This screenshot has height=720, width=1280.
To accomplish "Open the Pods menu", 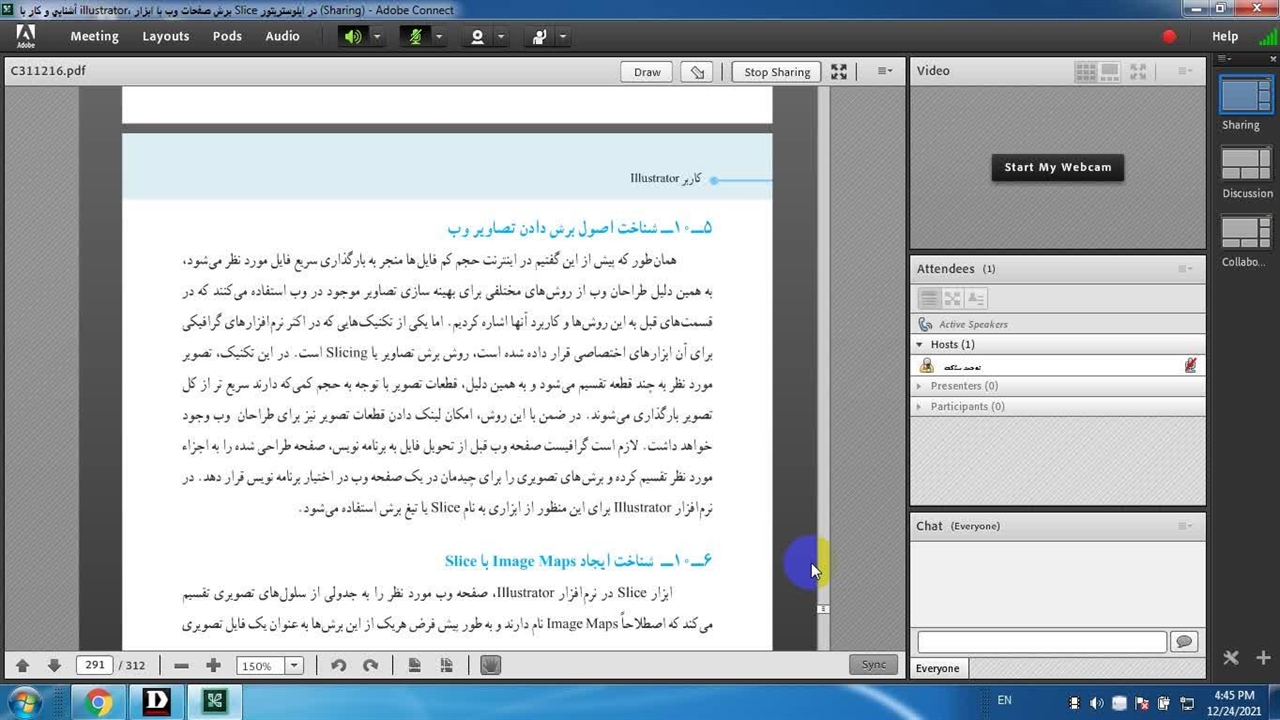I will (227, 36).
